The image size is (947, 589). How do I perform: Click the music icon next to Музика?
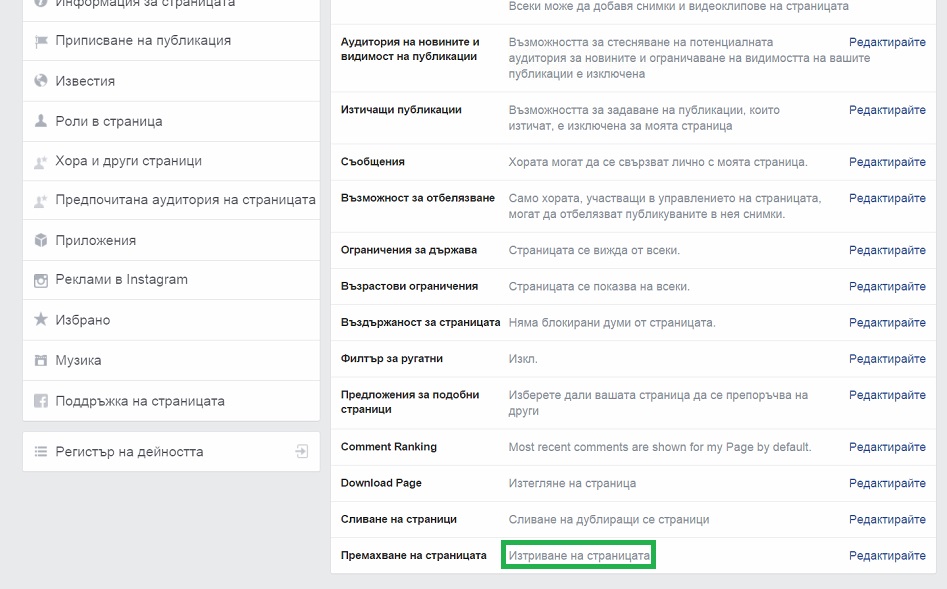(x=41, y=360)
